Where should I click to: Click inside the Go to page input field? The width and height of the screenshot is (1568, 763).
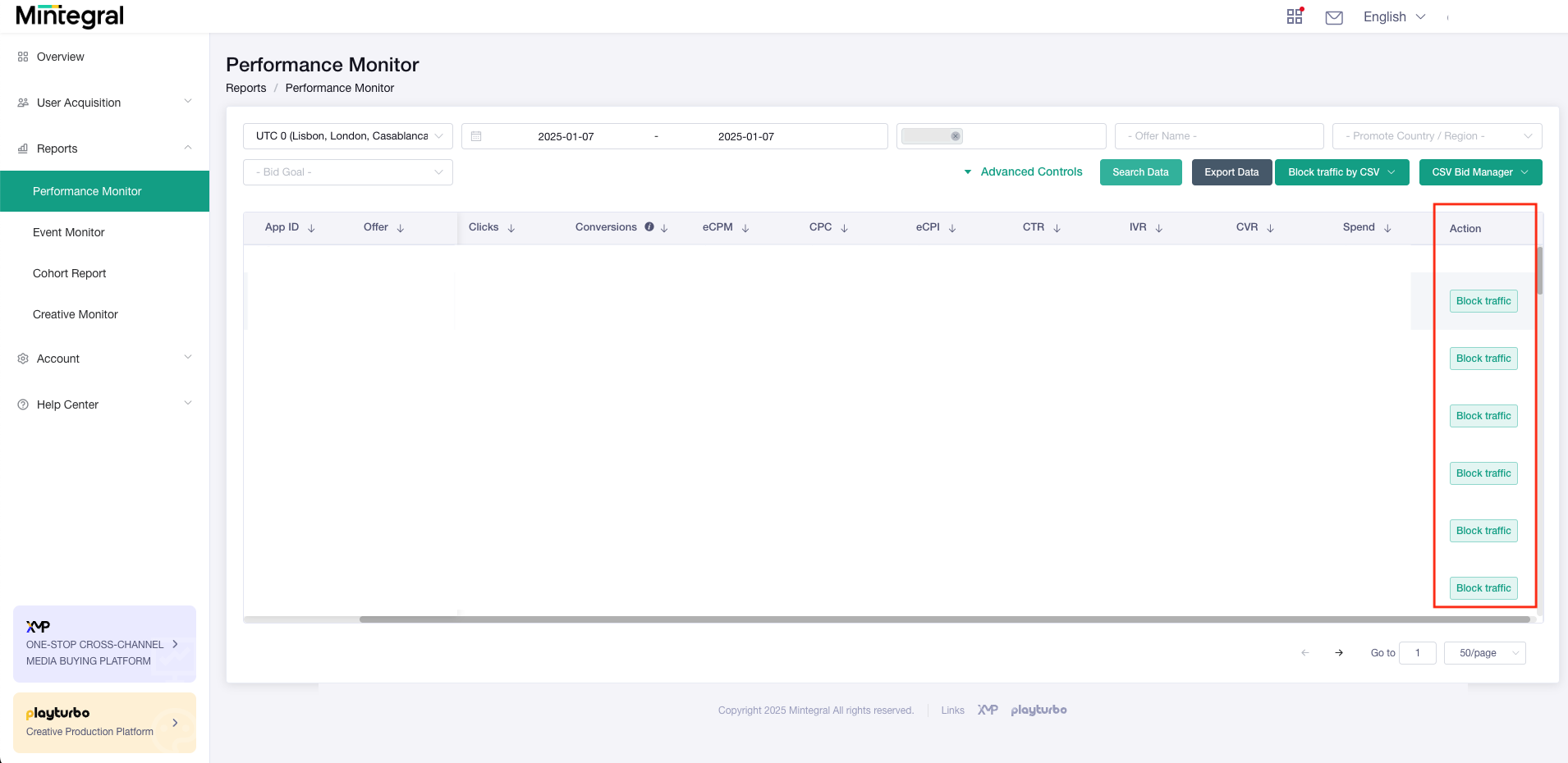pyautogui.click(x=1418, y=652)
